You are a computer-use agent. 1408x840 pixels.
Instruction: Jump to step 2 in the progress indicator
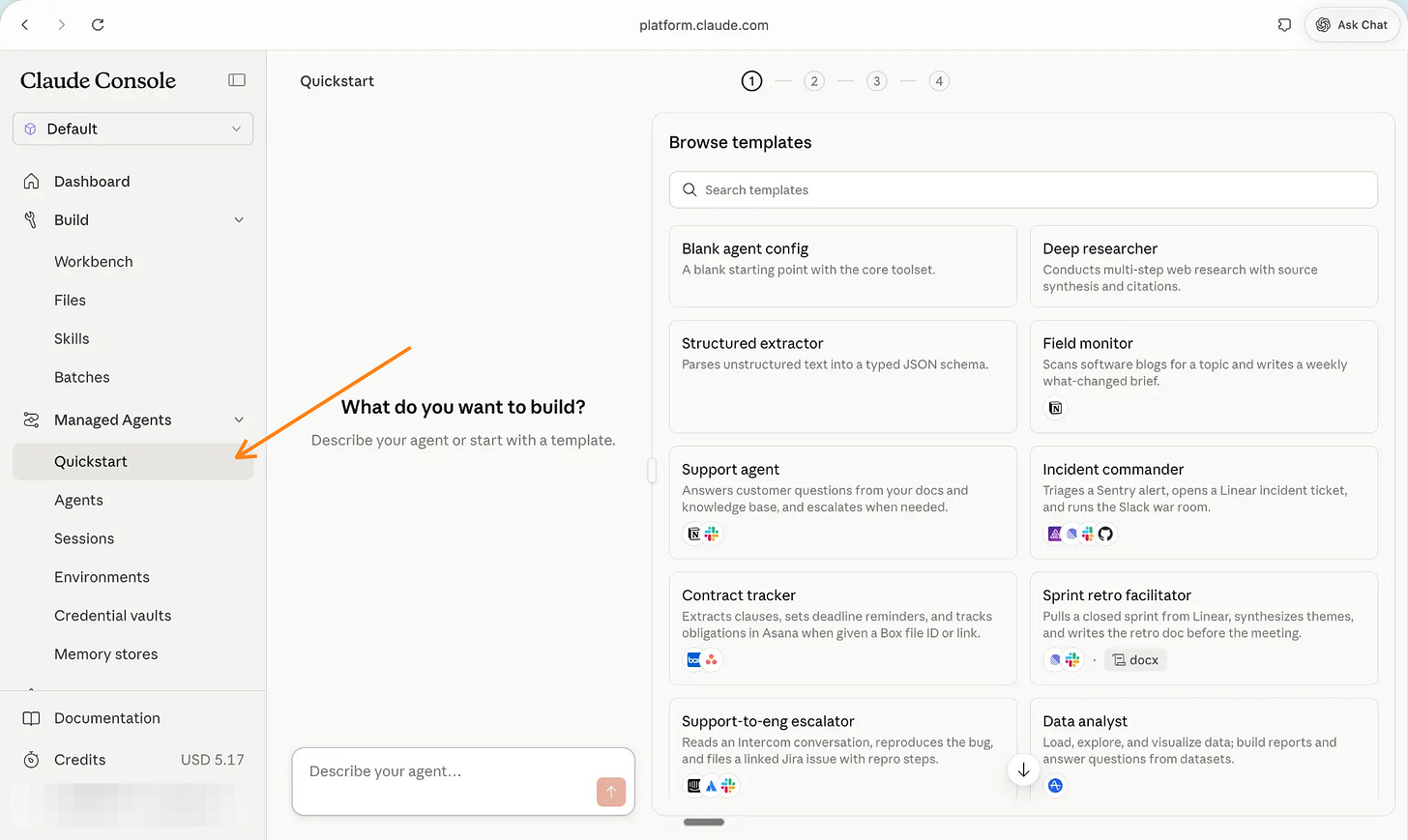814,81
